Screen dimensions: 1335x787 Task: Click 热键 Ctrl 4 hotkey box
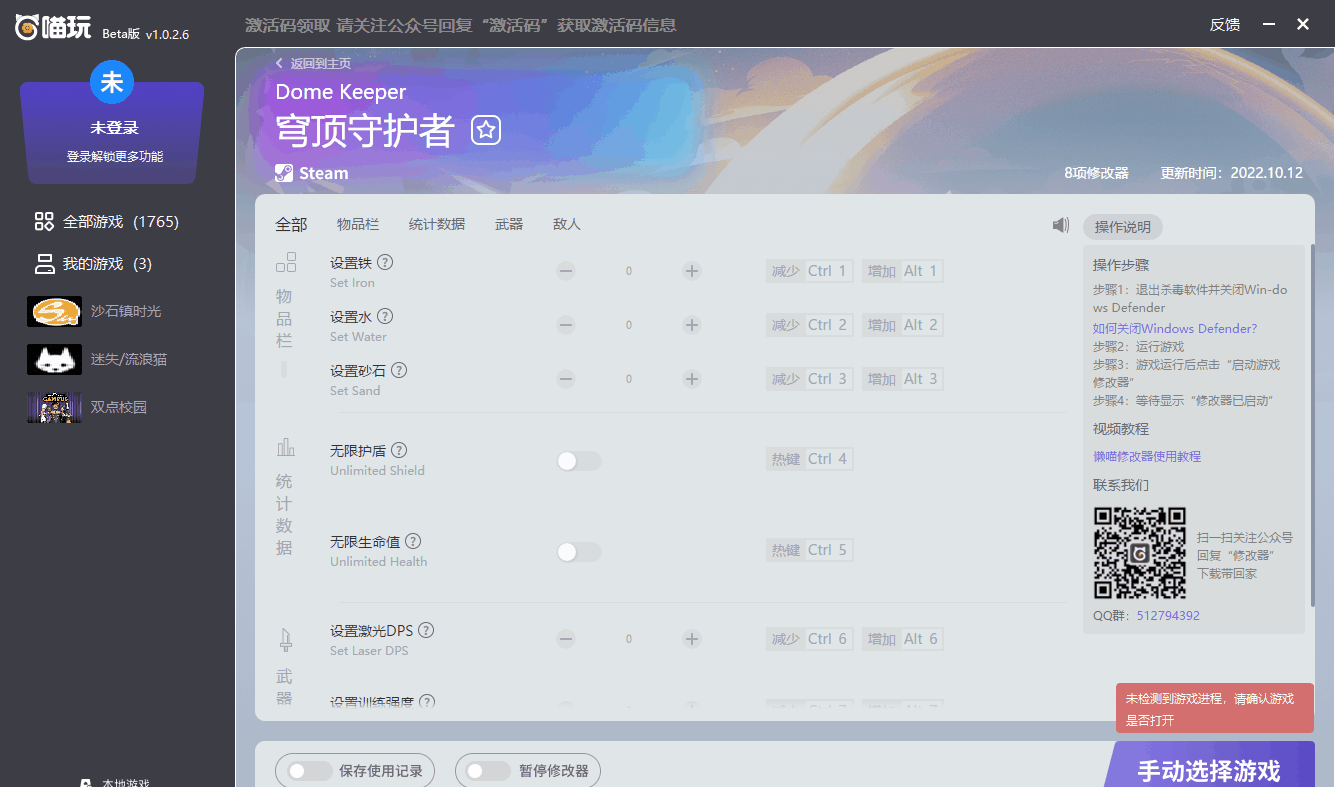(810, 459)
